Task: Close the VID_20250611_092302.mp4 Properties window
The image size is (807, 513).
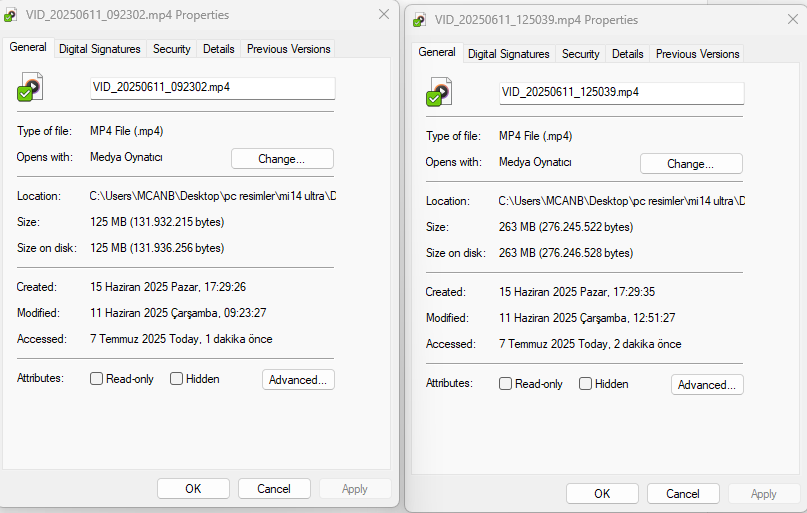Action: point(384,15)
